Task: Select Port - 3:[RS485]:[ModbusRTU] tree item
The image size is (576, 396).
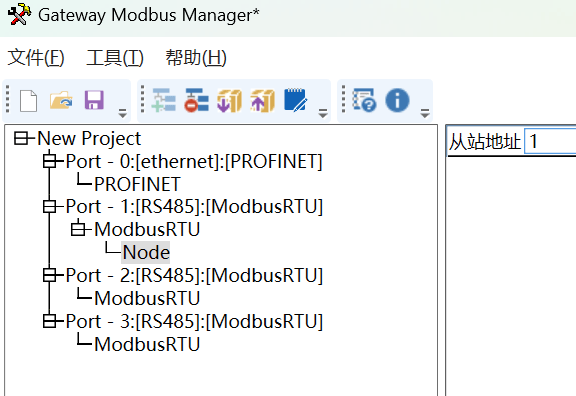Action: 194,321
